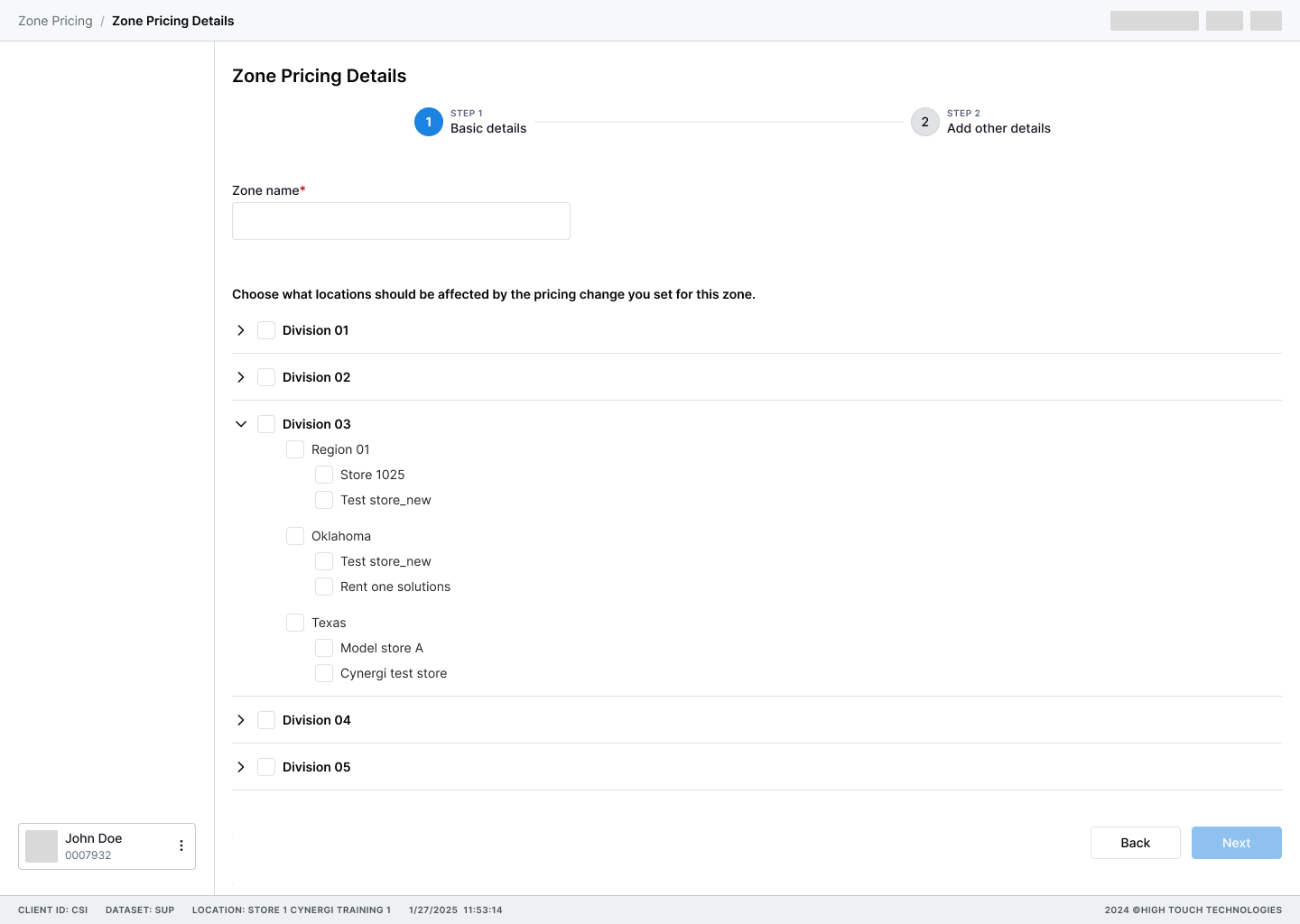Open John Doe's three-dot options menu
Image resolution: width=1300 pixels, height=924 pixels.
coord(181,845)
